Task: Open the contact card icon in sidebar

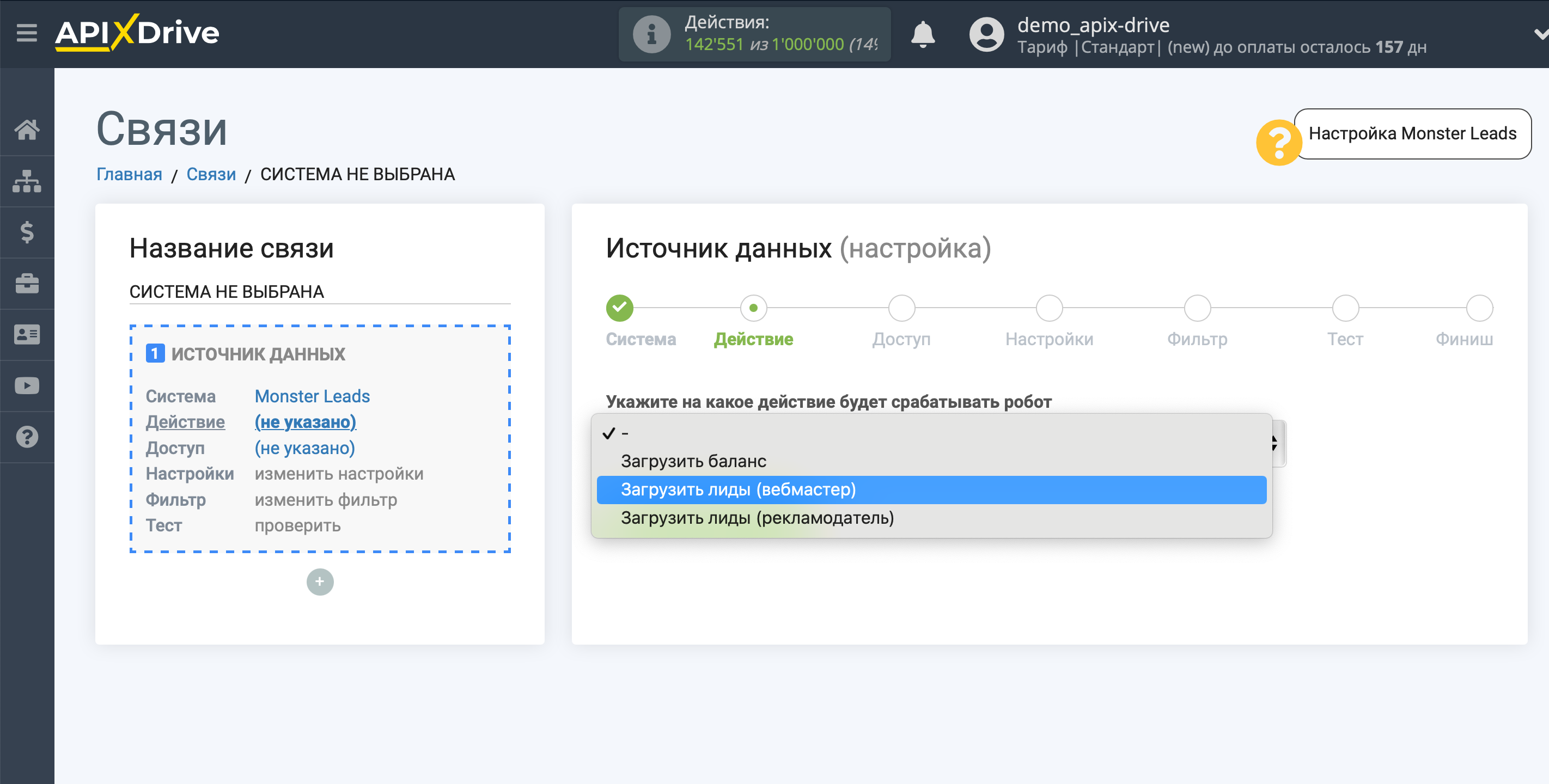Action: (x=27, y=334)
